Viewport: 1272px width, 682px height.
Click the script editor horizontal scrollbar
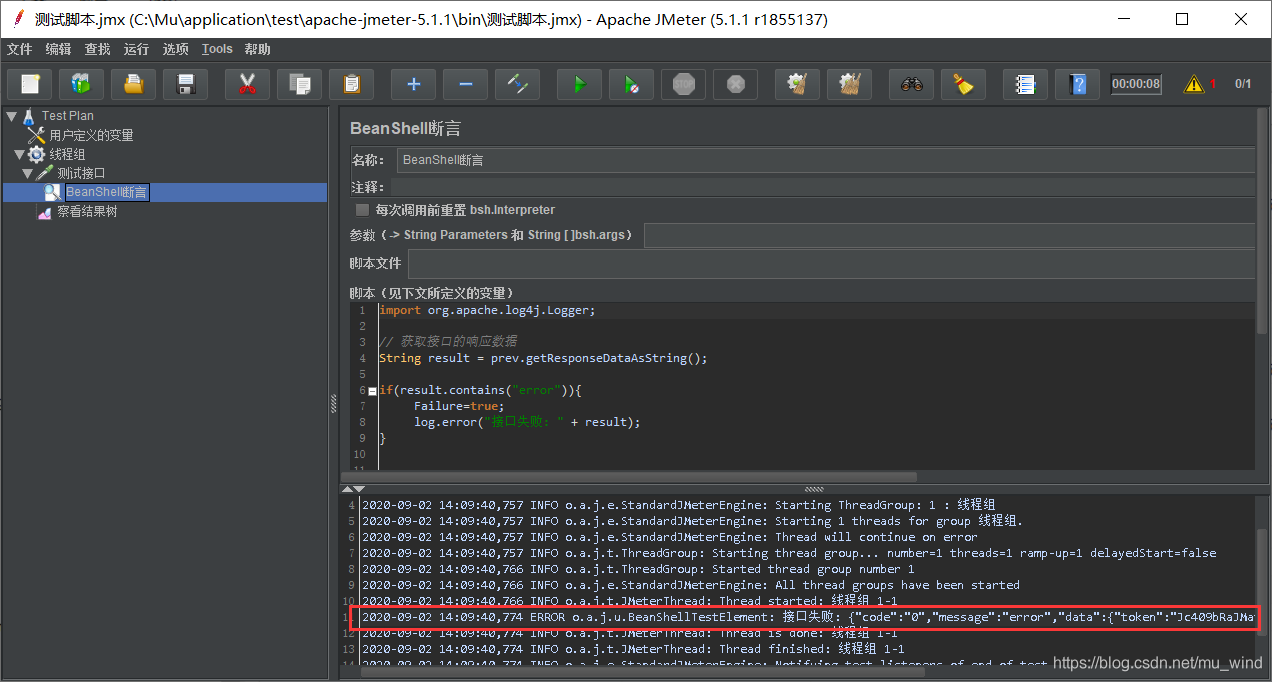coord(632,477)
